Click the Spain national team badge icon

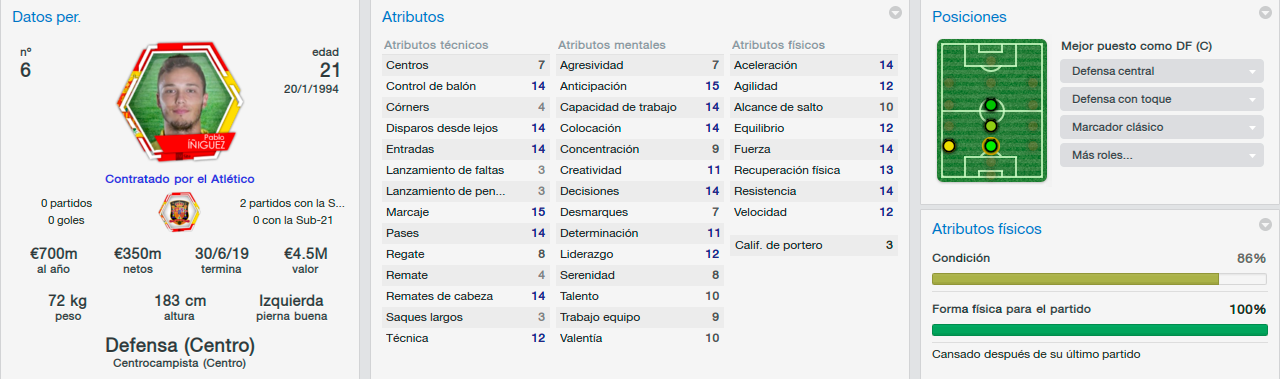click(x=180, y=211)
